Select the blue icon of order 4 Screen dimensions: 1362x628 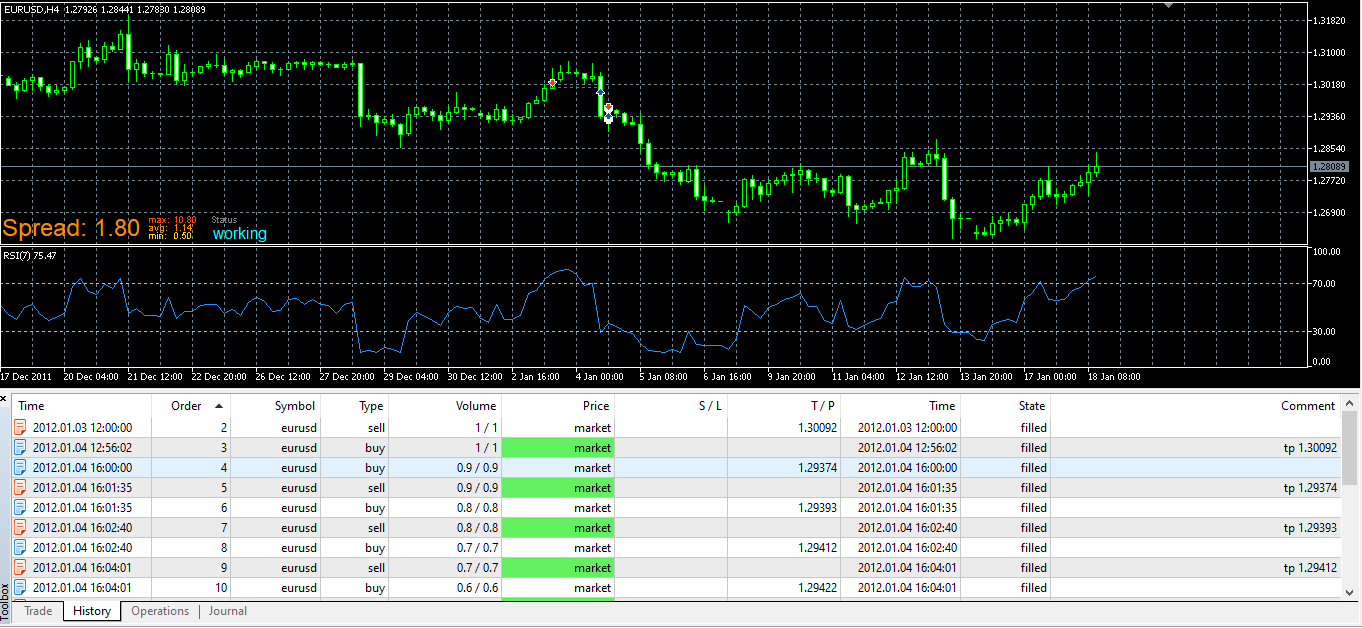pos(21,468)
